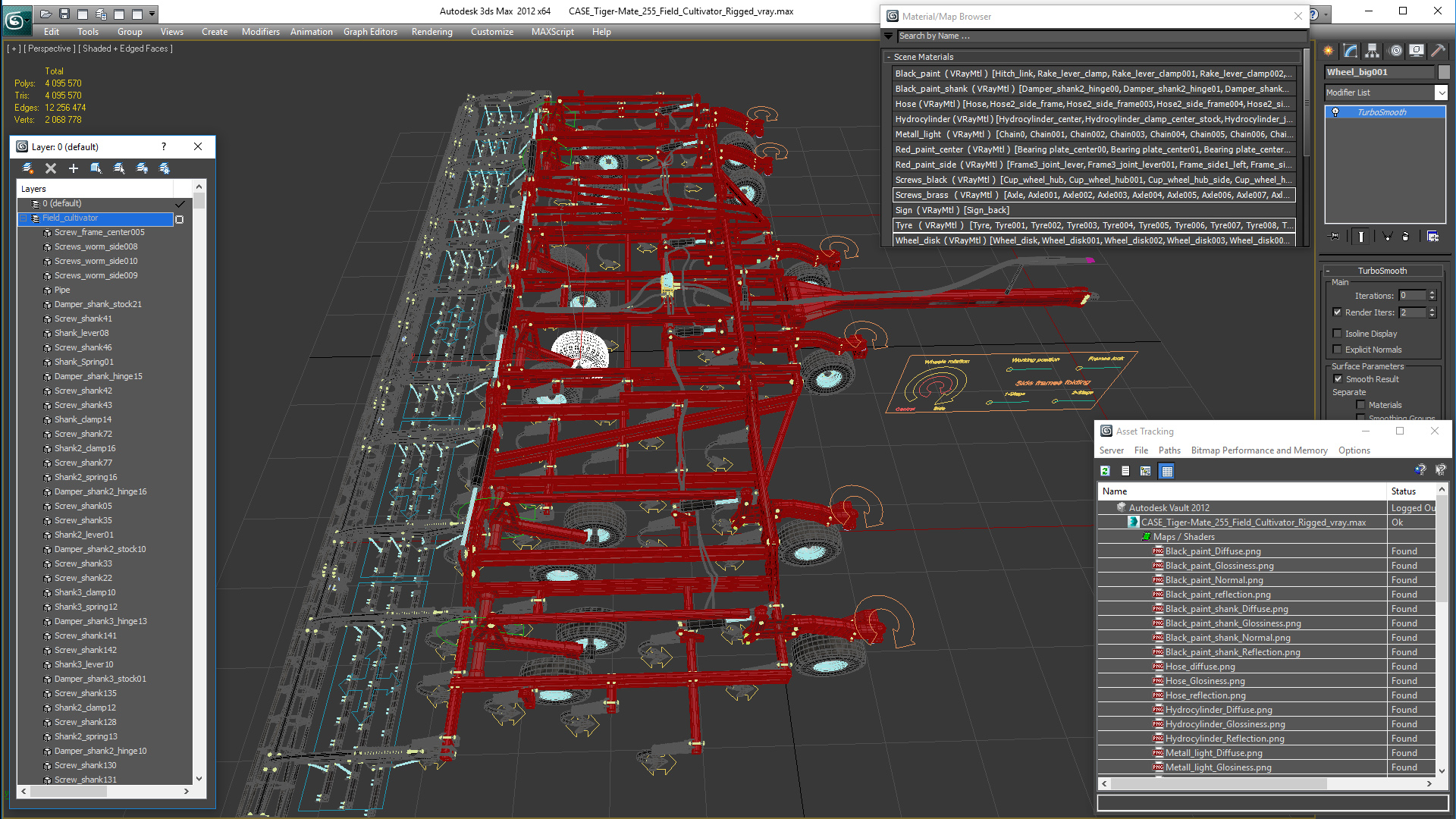Image resolution: width=1456 pixels, height=819 pixels.
Task: Click Freeze All Layers snowflake icon
Action: 165,168
